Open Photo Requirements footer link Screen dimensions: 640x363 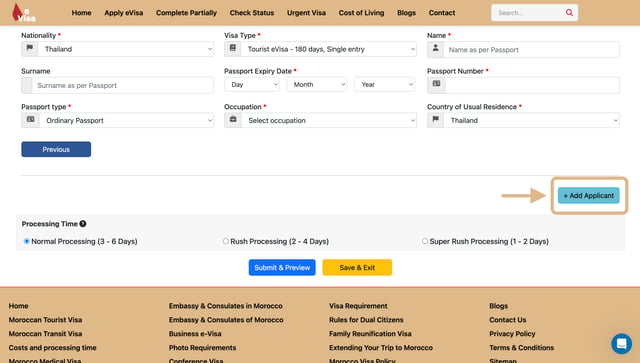pyautogui.click(x=202, y=347)
